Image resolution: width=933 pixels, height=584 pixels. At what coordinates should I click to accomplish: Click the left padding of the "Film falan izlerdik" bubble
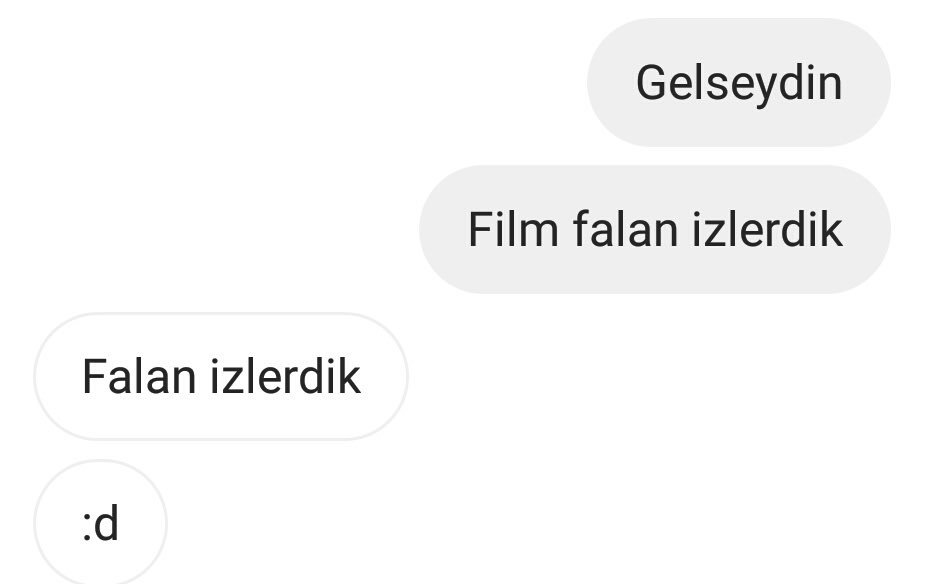point(444,229)
